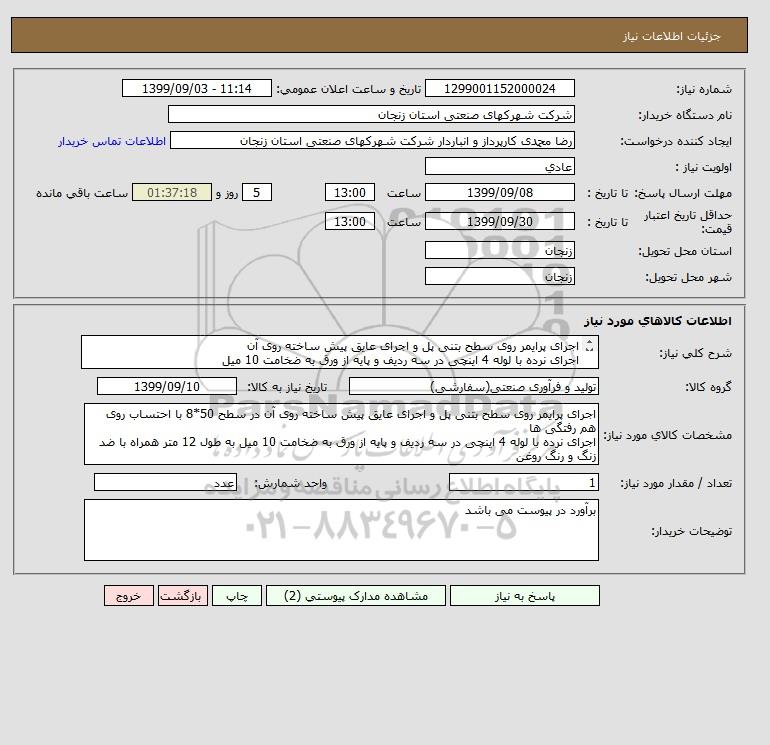Viewport: 770px width, 745px height.
Task: Click the response deadline time field 13:00
Action: point(350,193)
